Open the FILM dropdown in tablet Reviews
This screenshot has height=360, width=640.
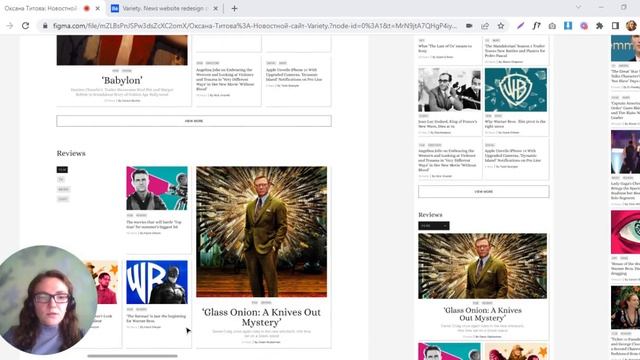coord(434,226)
